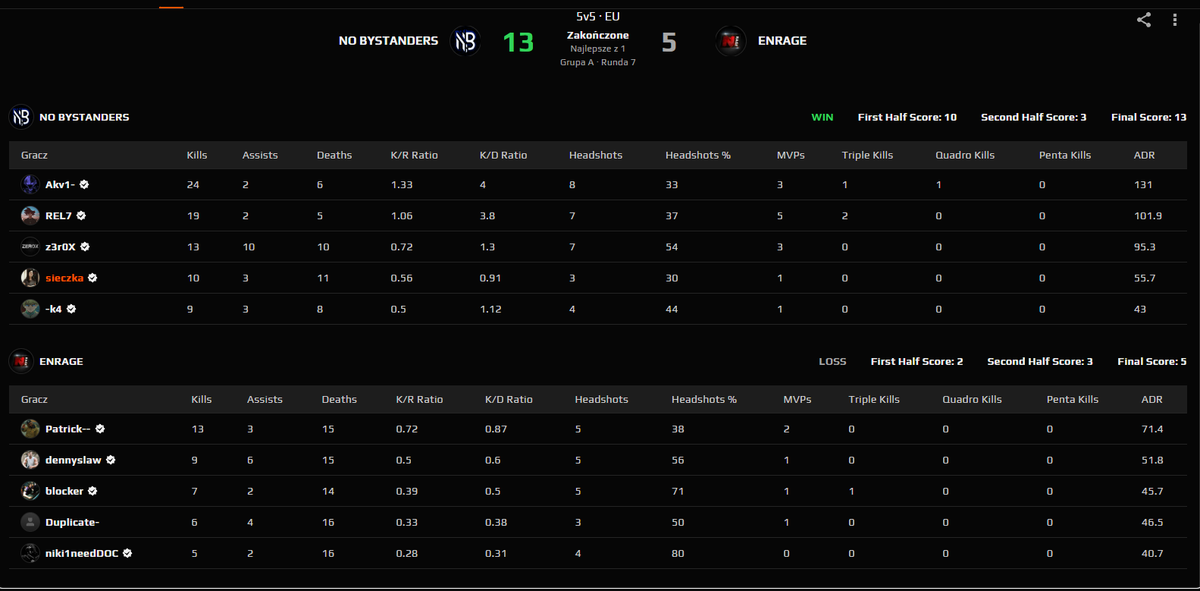Image resolution: width=1200 pixels, height=591 pixels.
Task: Sort ENRAGE table by MVPs
Action: pos(797,399)
